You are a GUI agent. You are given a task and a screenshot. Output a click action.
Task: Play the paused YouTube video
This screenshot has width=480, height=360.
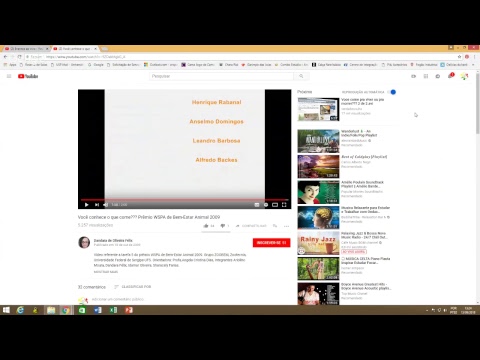click(x=86, y=205)
